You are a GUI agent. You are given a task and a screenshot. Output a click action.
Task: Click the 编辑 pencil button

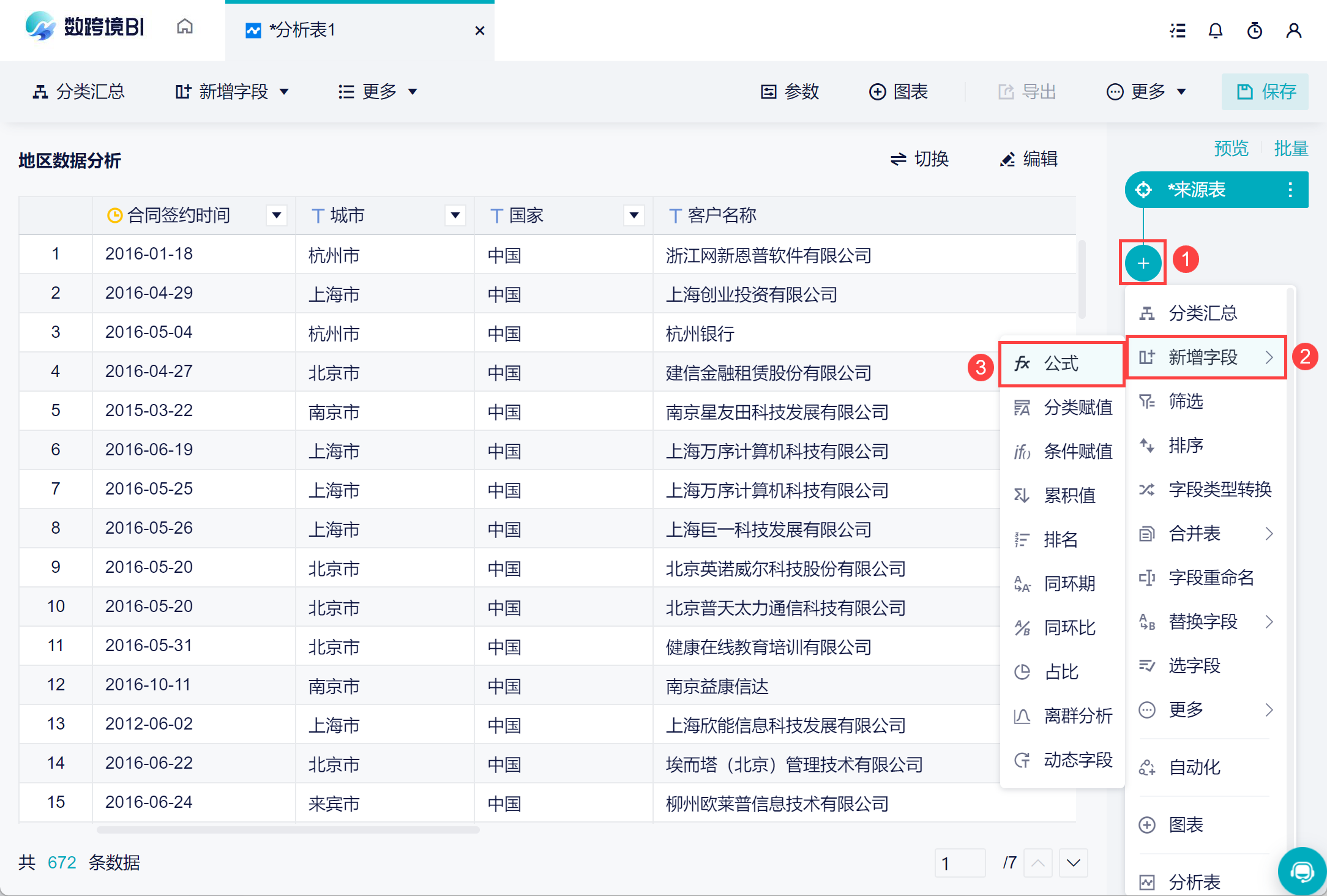point(1029,159)
